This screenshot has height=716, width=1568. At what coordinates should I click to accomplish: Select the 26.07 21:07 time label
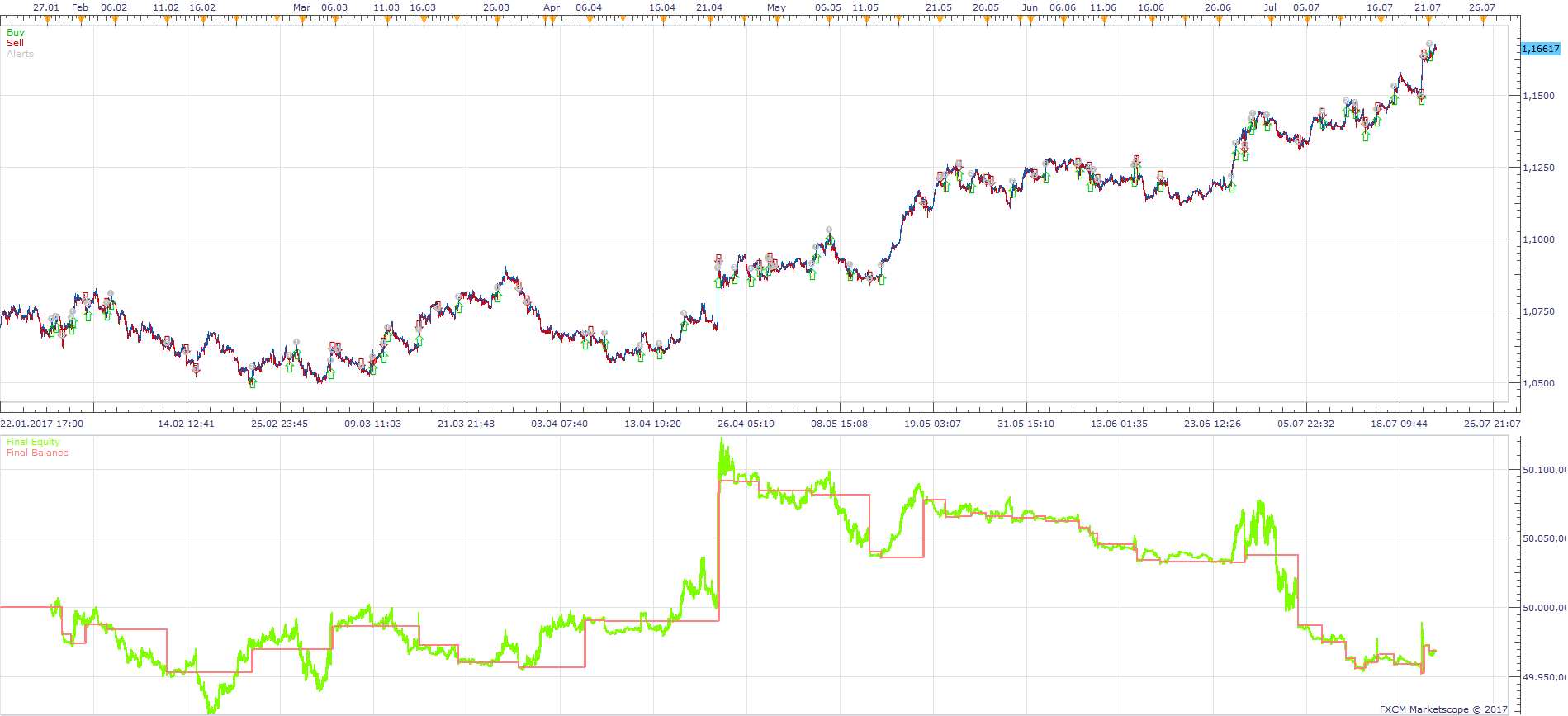(x=1492, y=424)
